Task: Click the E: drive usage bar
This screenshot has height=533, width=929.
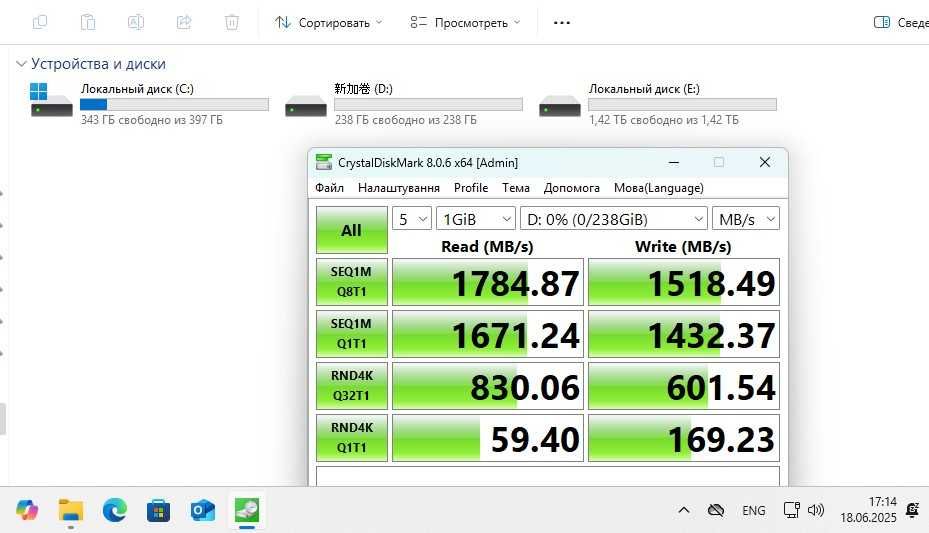Action: pos(683,104)
